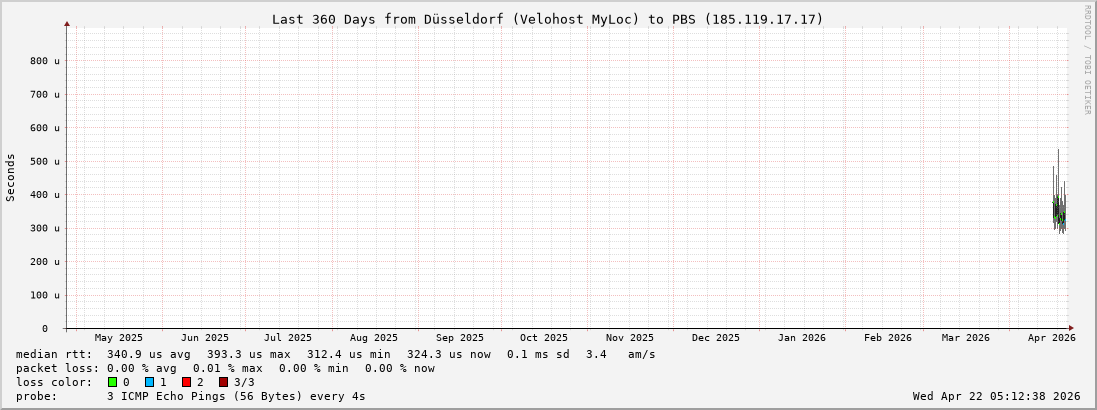
Task: Select the May 2025 x-axis label
Action: click(118, 338)
